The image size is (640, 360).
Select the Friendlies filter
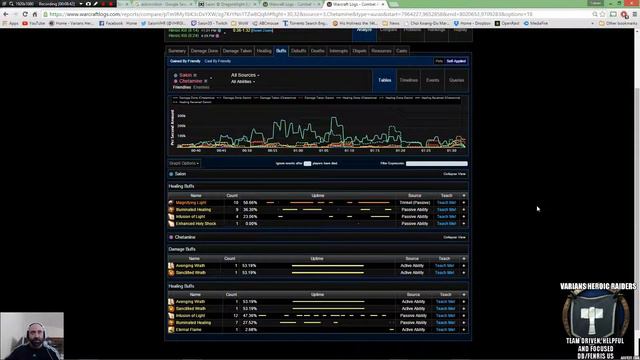[x=182, y=87]
